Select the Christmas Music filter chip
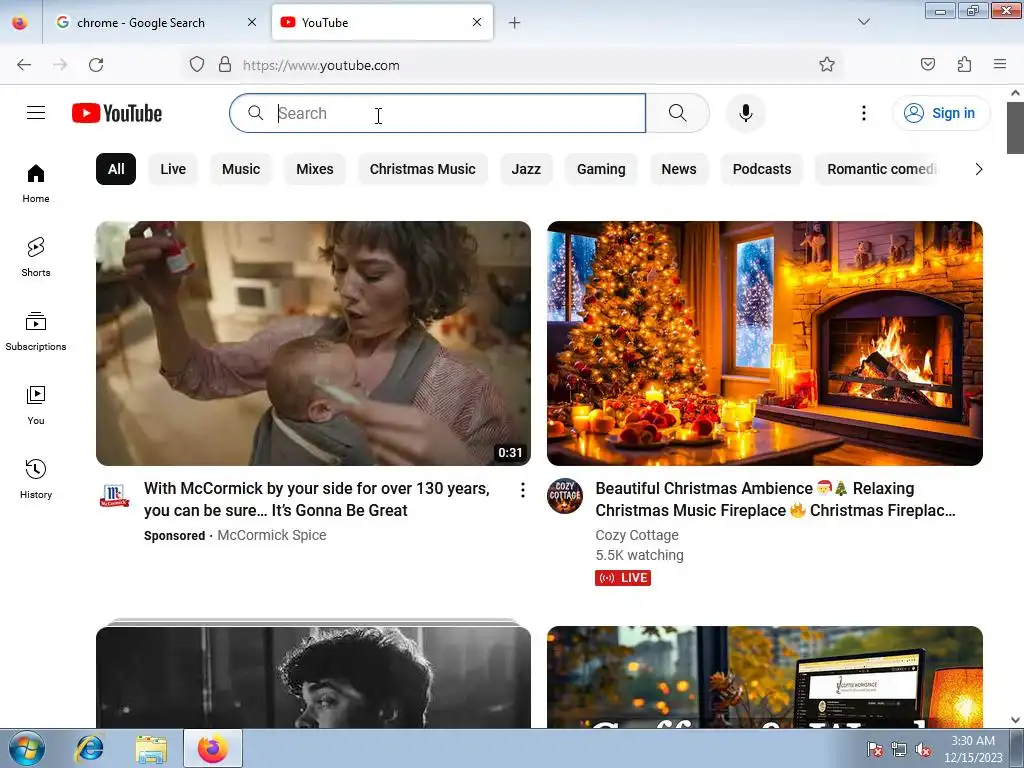Screen dimensions: 1024x768 pyautogui.click(x=423, y=169)
